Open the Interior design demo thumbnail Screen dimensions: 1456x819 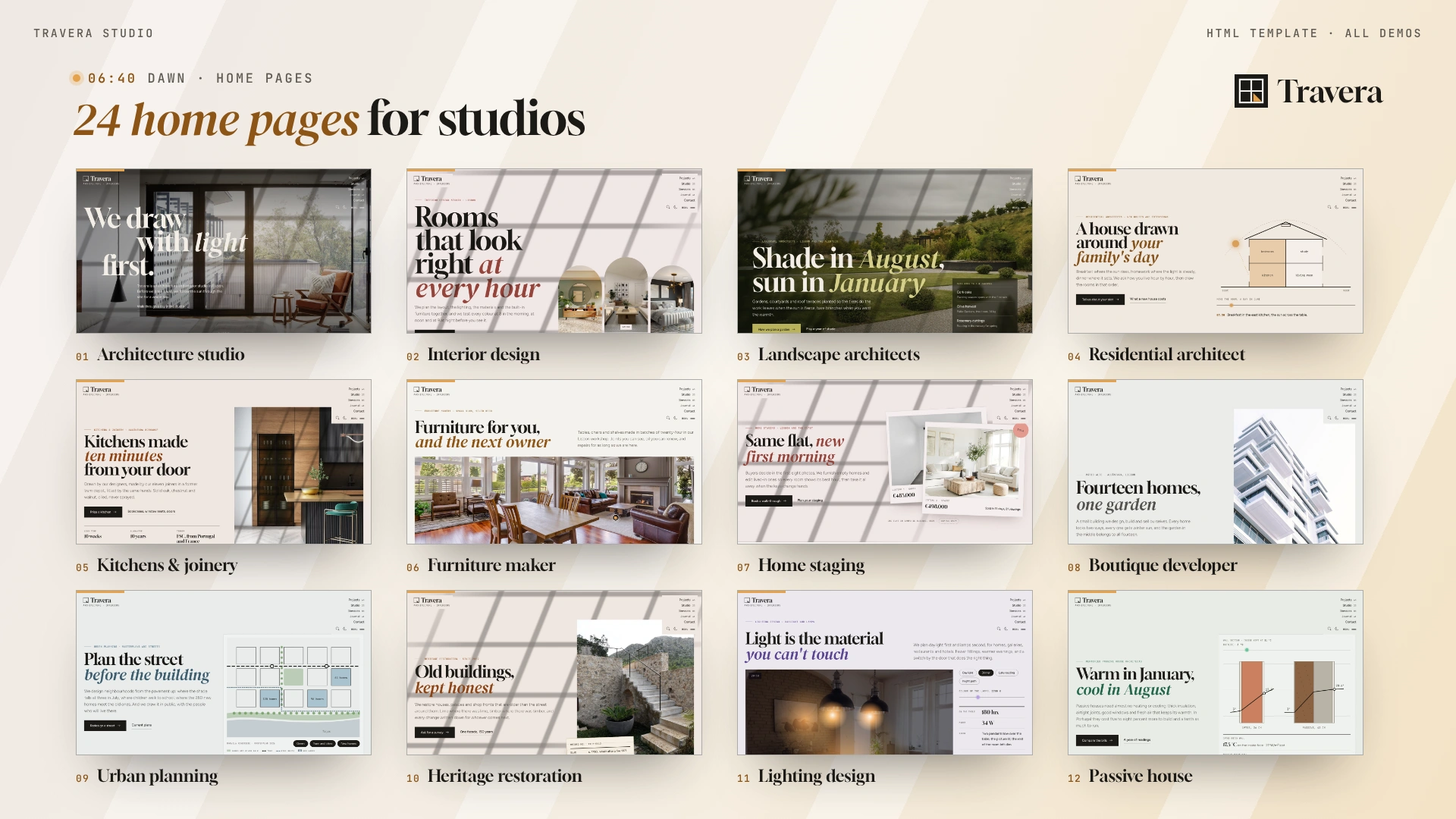pos(554,251)
